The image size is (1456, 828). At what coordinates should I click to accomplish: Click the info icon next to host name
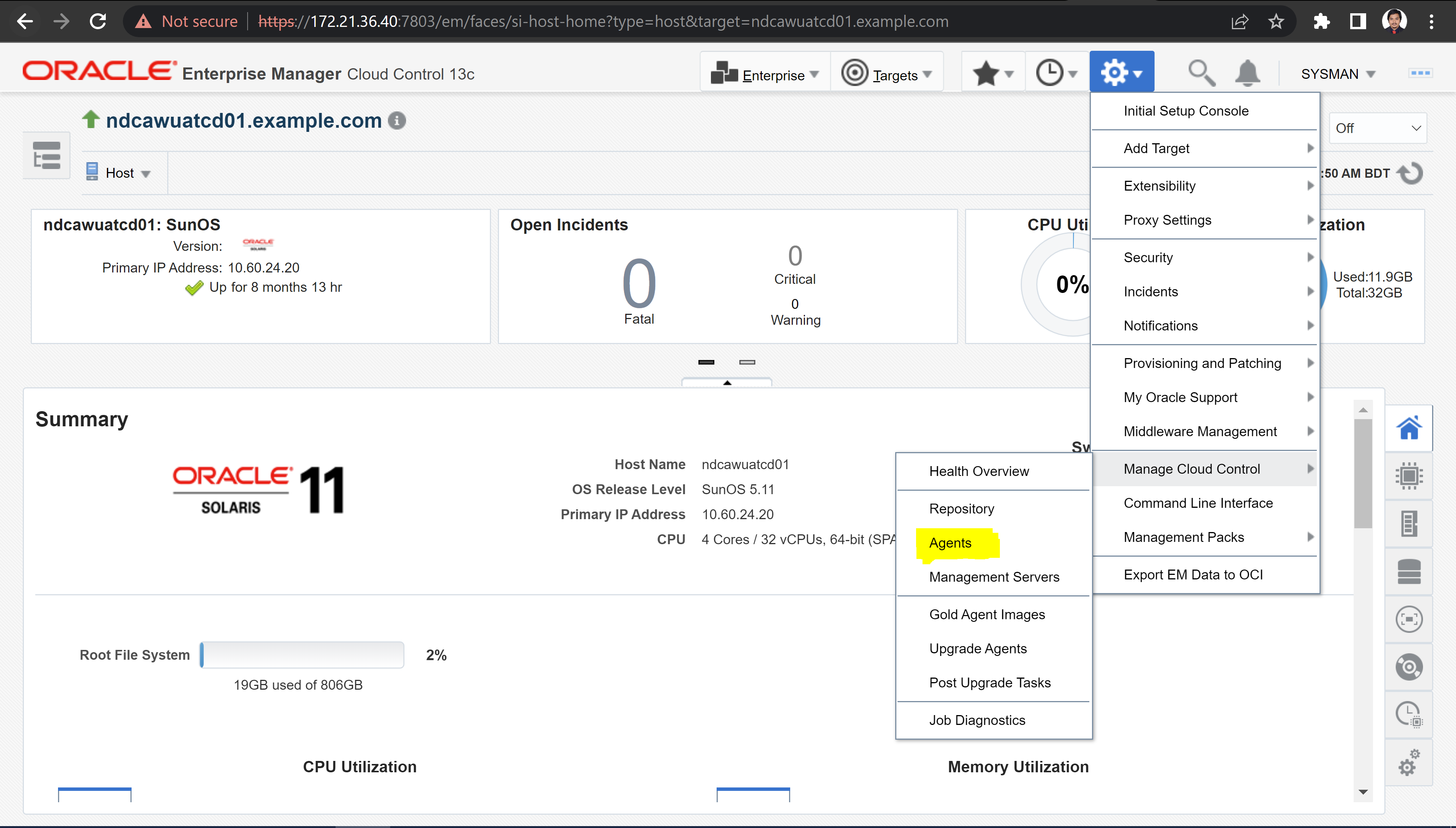point(397,121)
